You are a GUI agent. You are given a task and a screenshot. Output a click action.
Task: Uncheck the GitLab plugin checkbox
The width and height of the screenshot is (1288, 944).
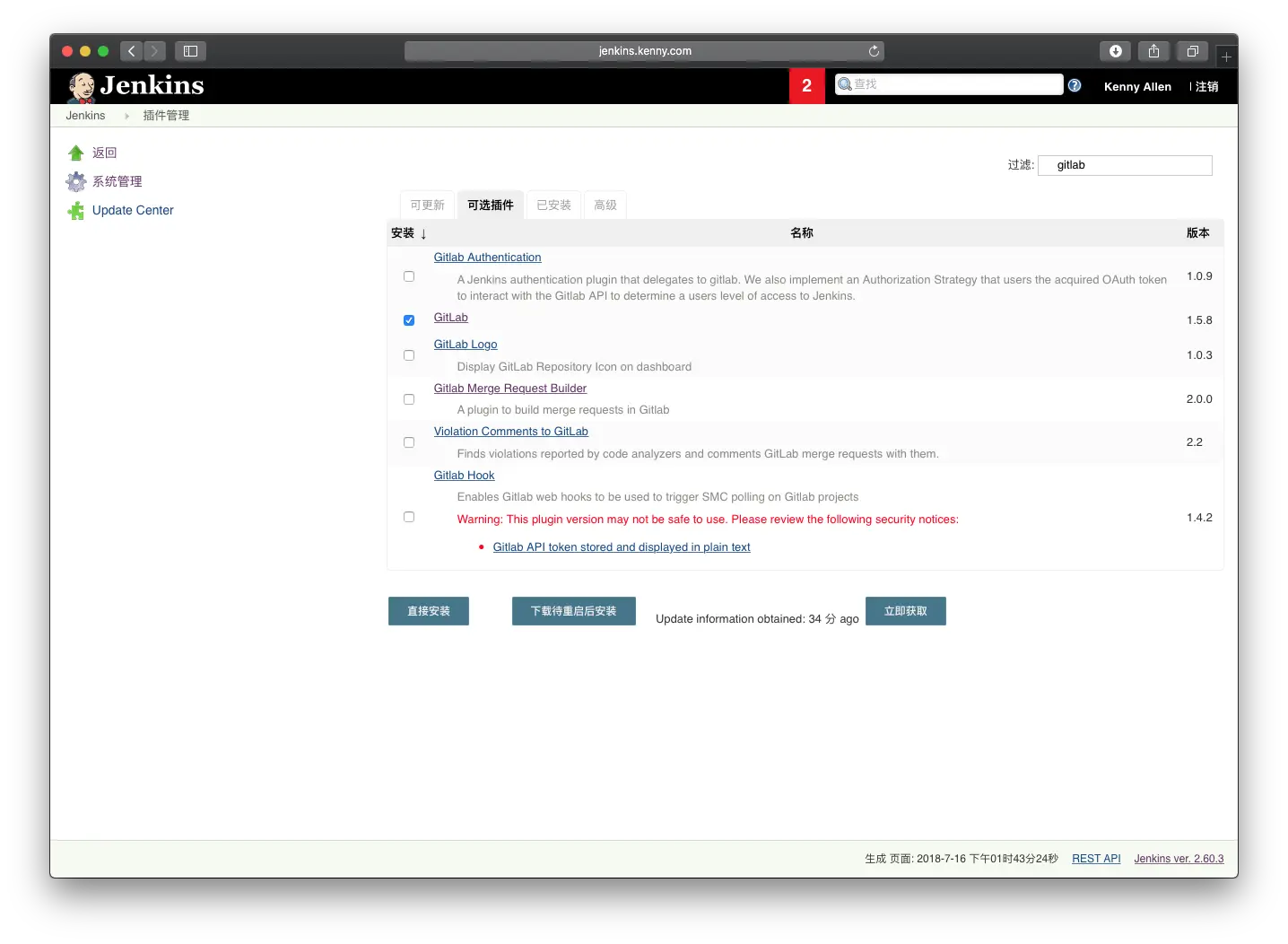[409, 320]
